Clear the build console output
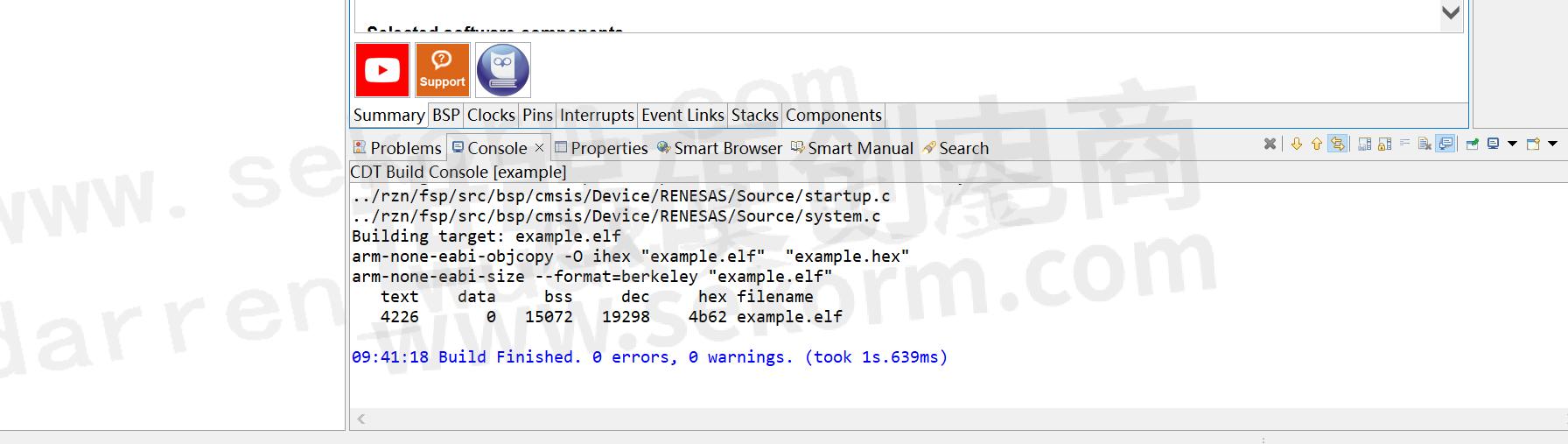This screenshot has height=444, width=1568. pos(1424,144)
